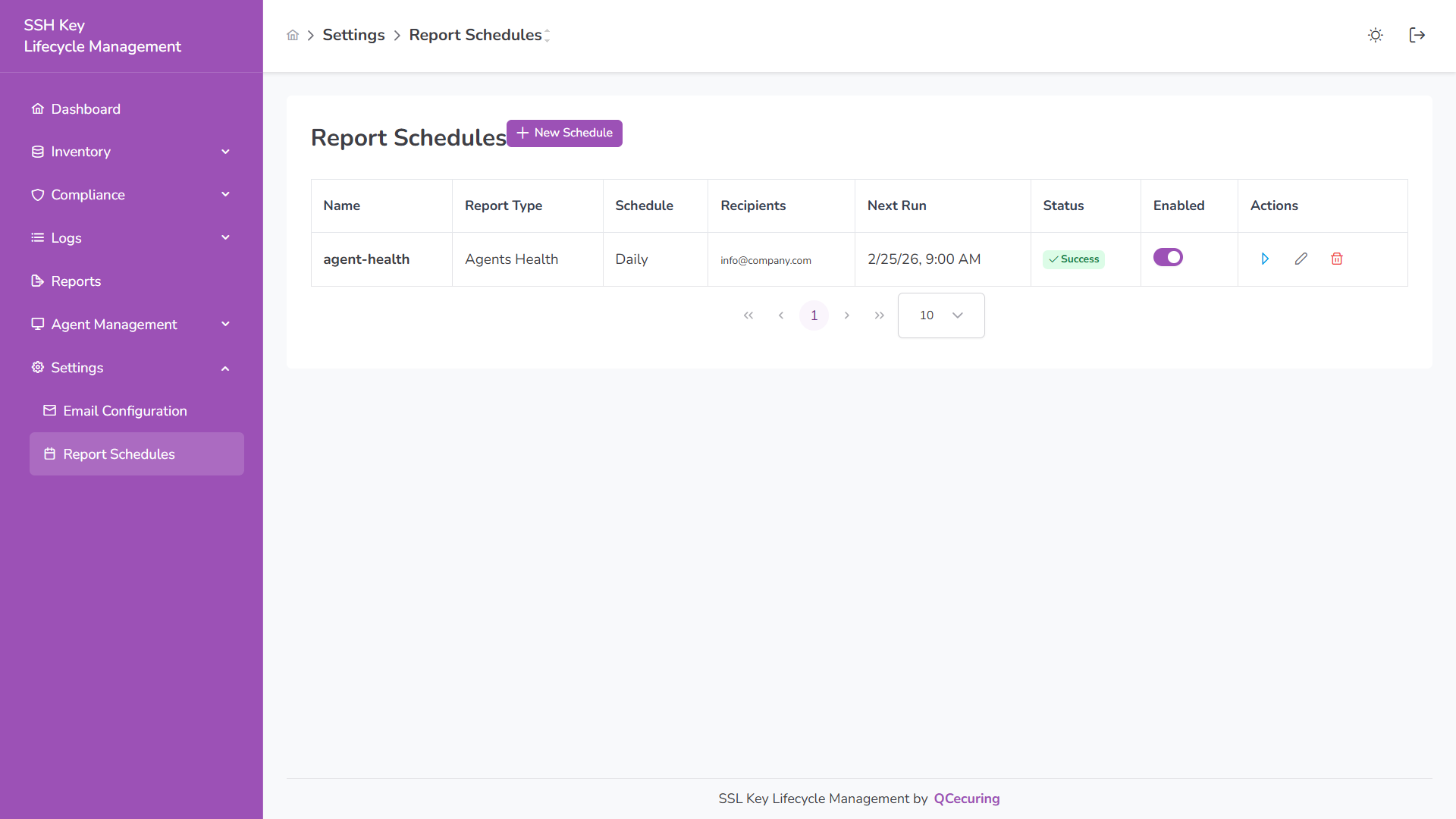Click the Success status badge
1456x819 pixels.
click(1074, 259)
